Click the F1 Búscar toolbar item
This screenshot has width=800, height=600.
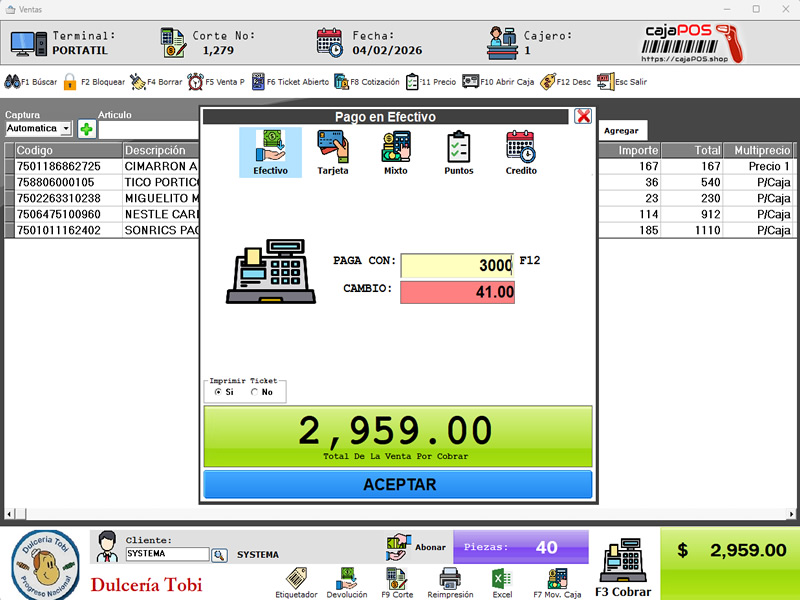pyautogui.click(x=31, y=82)
